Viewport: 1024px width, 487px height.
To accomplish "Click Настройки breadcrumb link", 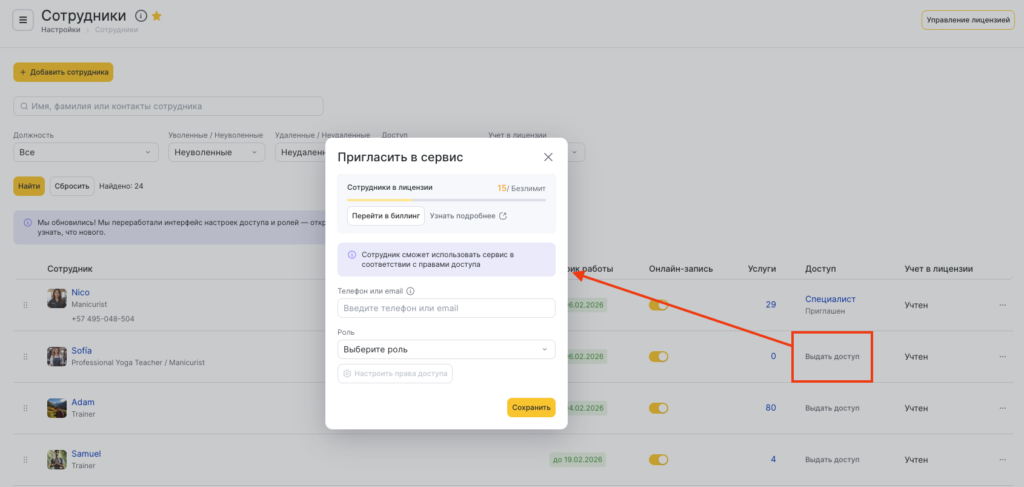I will click(61, 30).
